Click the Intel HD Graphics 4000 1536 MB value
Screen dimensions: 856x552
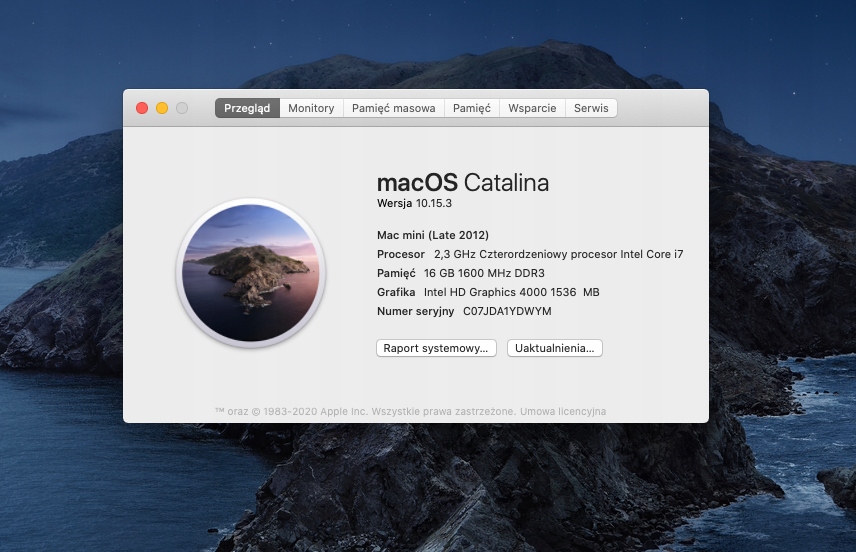coord(512,293)
